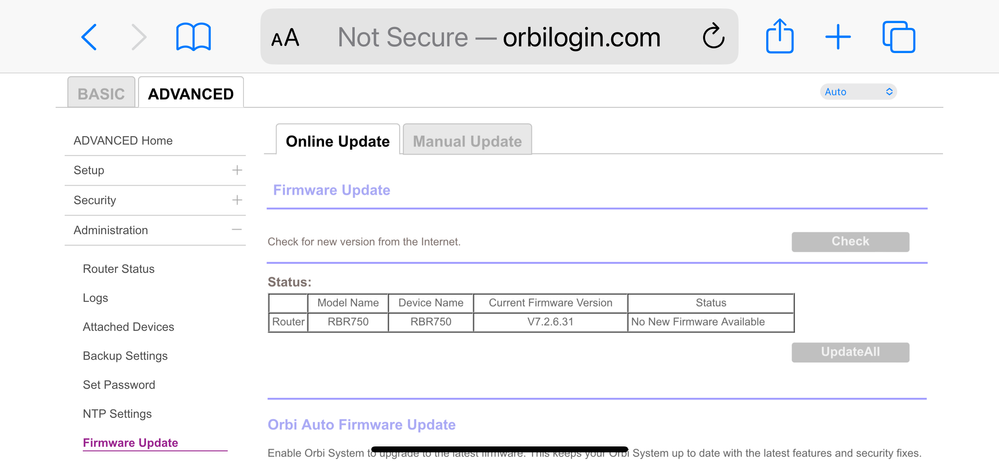999x462 pixels.
Task: Go to Attached Devices
Action: coord(128,327)
